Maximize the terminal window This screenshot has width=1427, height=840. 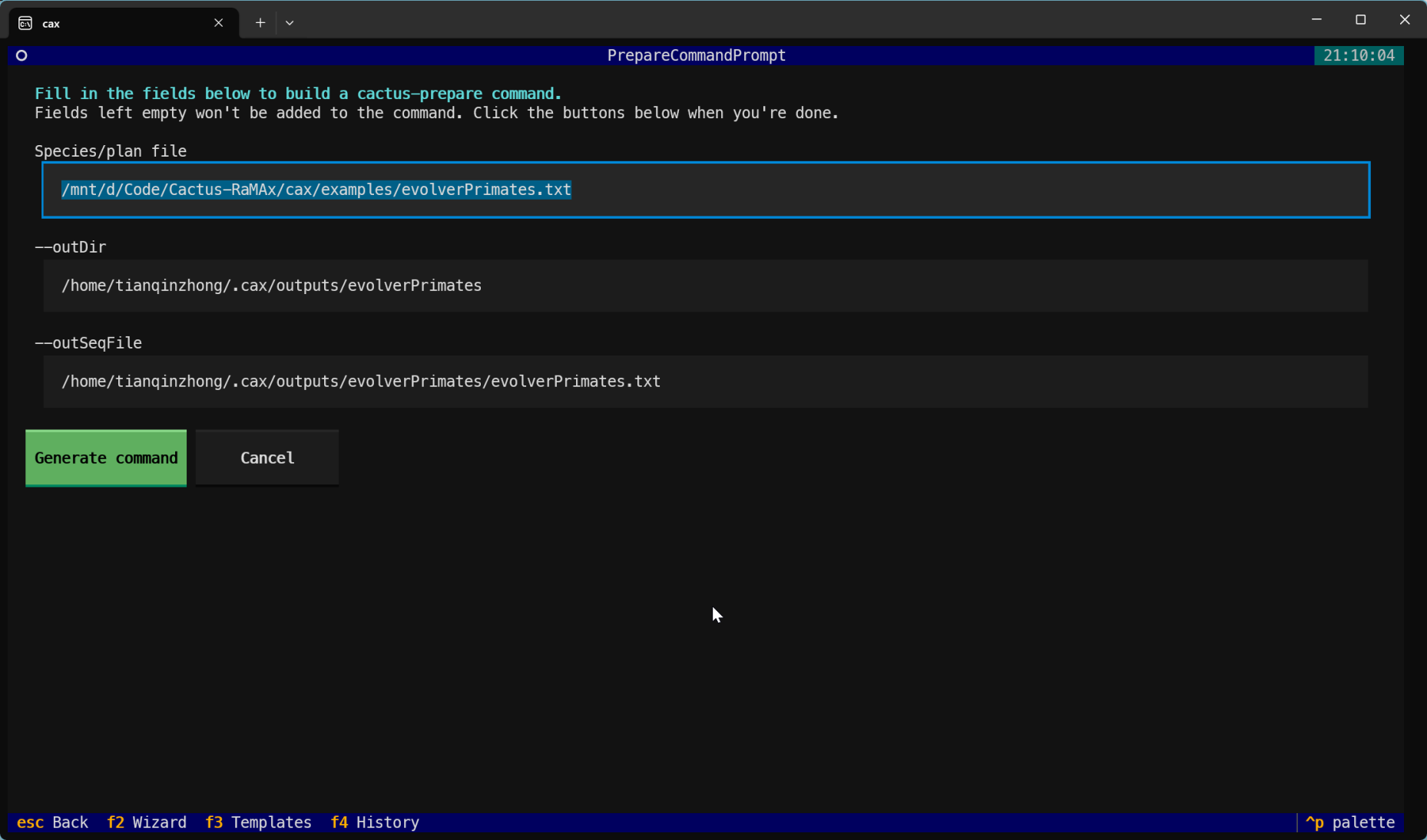pos(1360,20)
